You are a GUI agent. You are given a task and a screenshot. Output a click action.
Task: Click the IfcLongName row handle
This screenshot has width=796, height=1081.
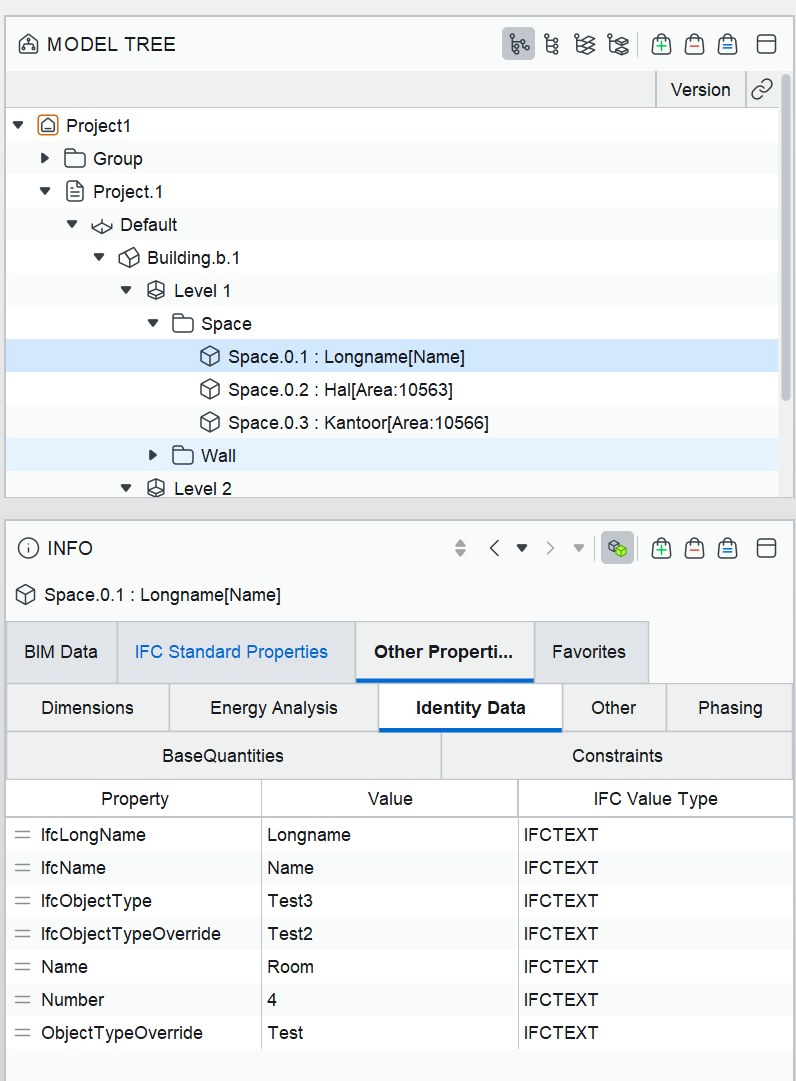click(23, 834)
